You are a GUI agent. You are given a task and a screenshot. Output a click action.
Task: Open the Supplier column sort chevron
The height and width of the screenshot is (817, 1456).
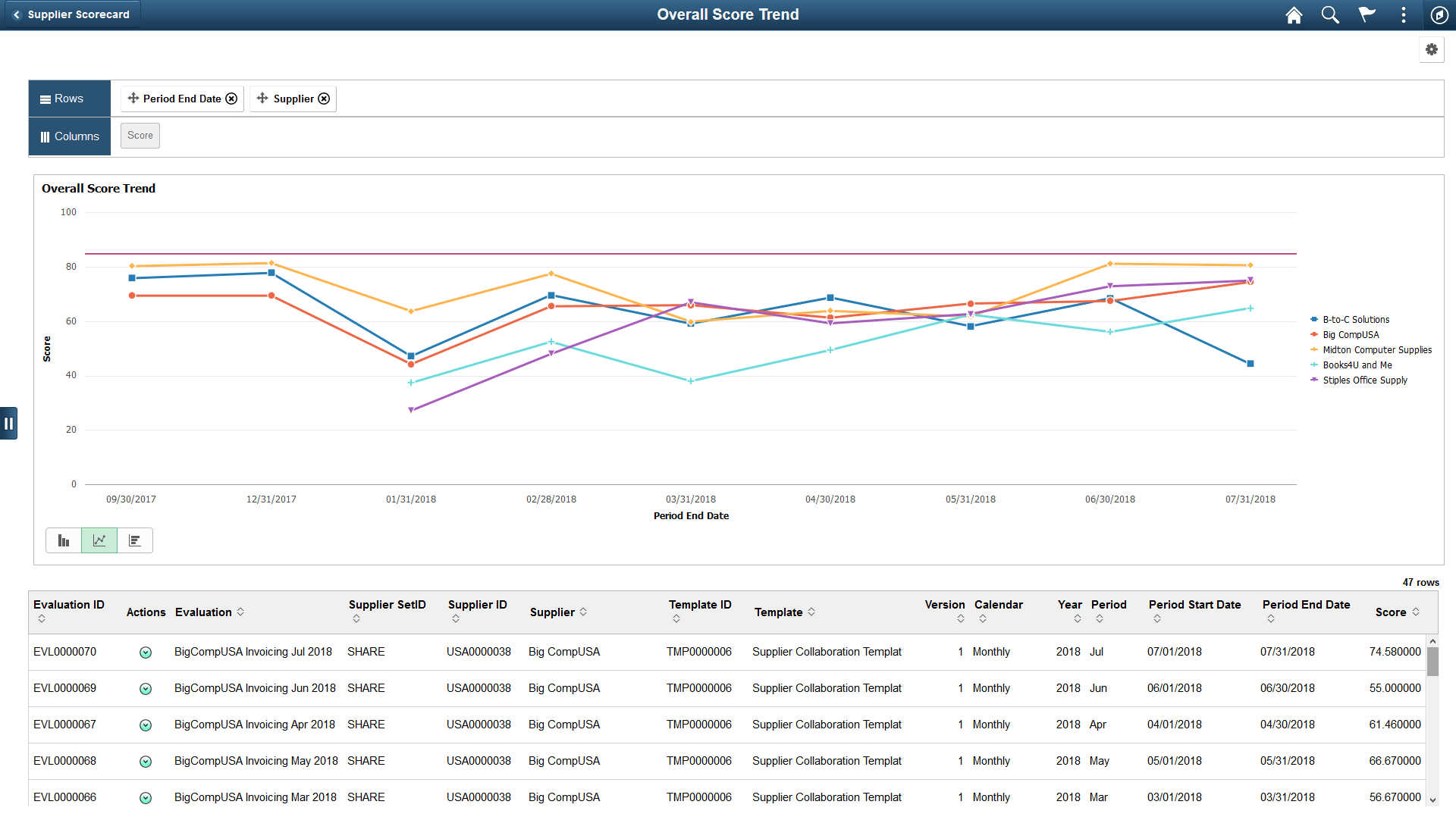tap(584, 612)
